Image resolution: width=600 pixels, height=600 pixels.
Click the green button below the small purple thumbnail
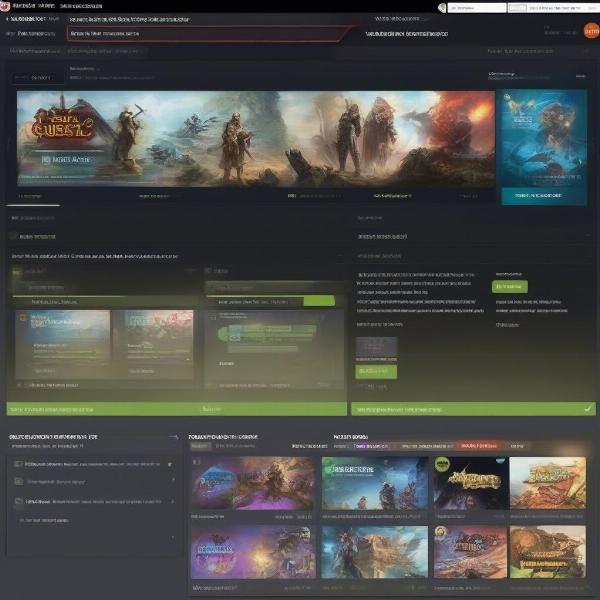click(376, 372)
